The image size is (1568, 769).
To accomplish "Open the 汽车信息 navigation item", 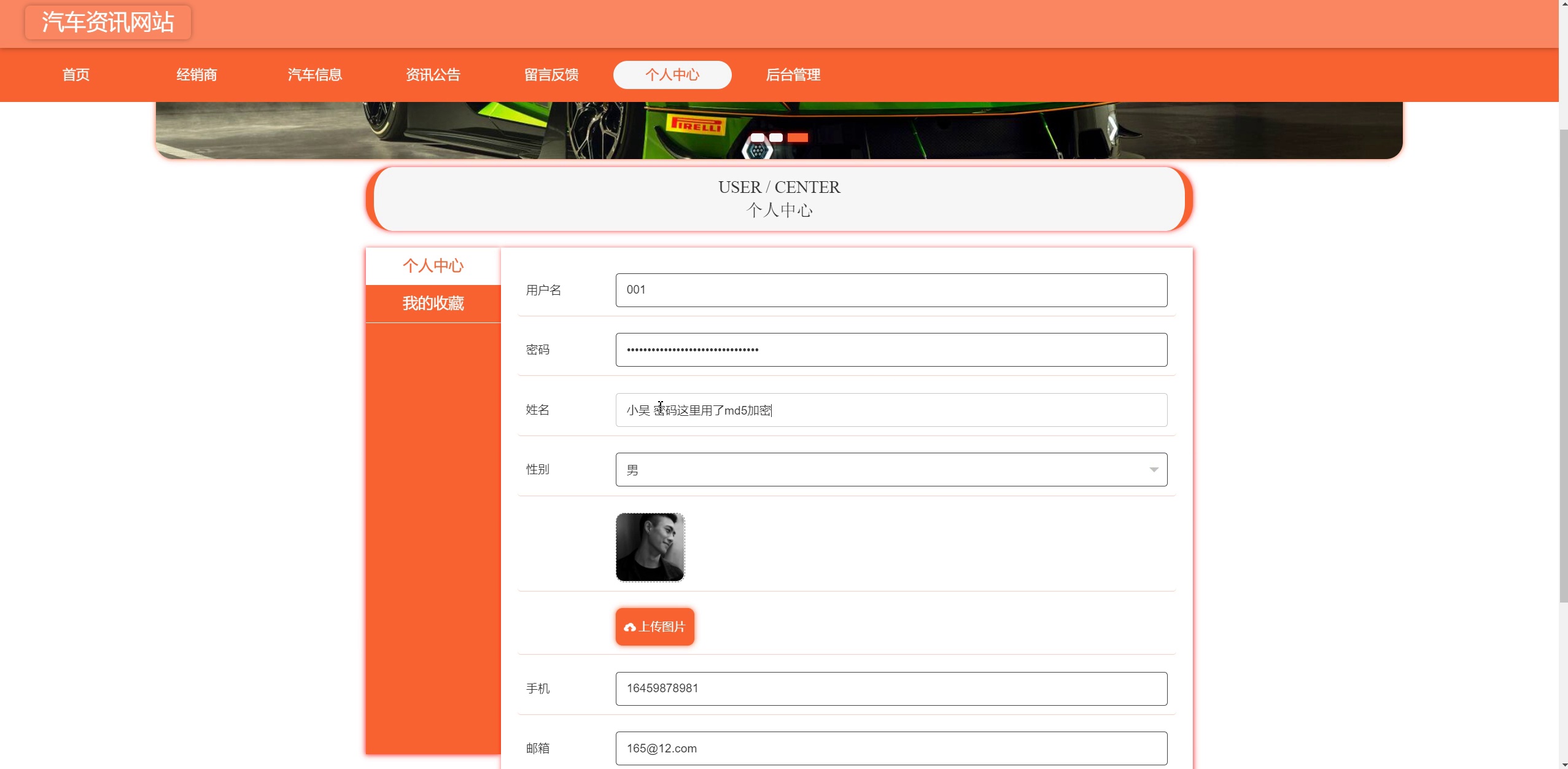I will (x=315, y=75).
